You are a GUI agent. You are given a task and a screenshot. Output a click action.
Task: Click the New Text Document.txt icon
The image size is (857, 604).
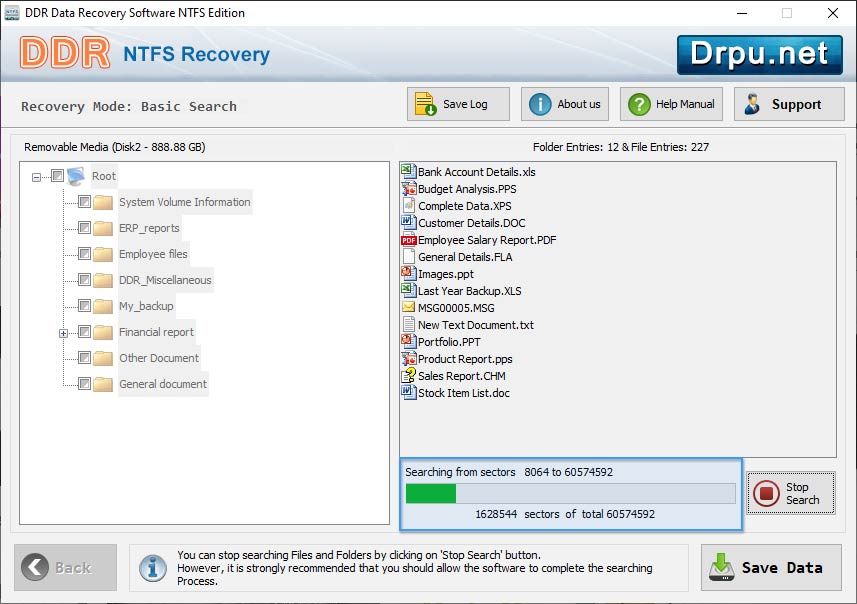(x=409, y=324)
